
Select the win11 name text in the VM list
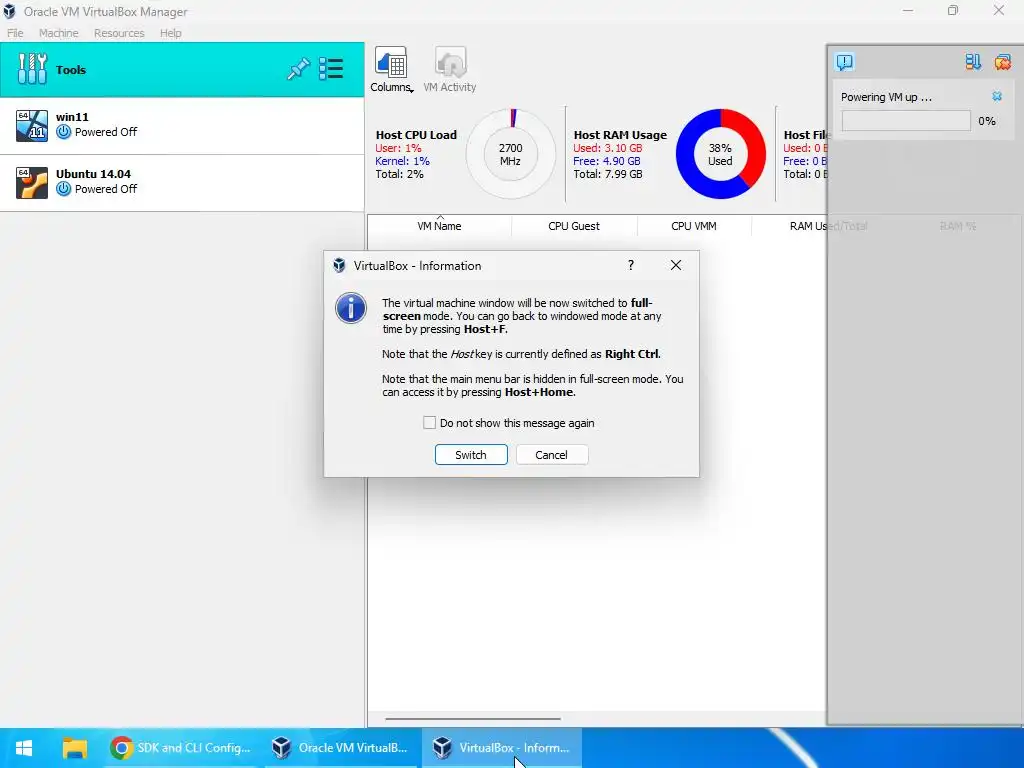(72, 117)
